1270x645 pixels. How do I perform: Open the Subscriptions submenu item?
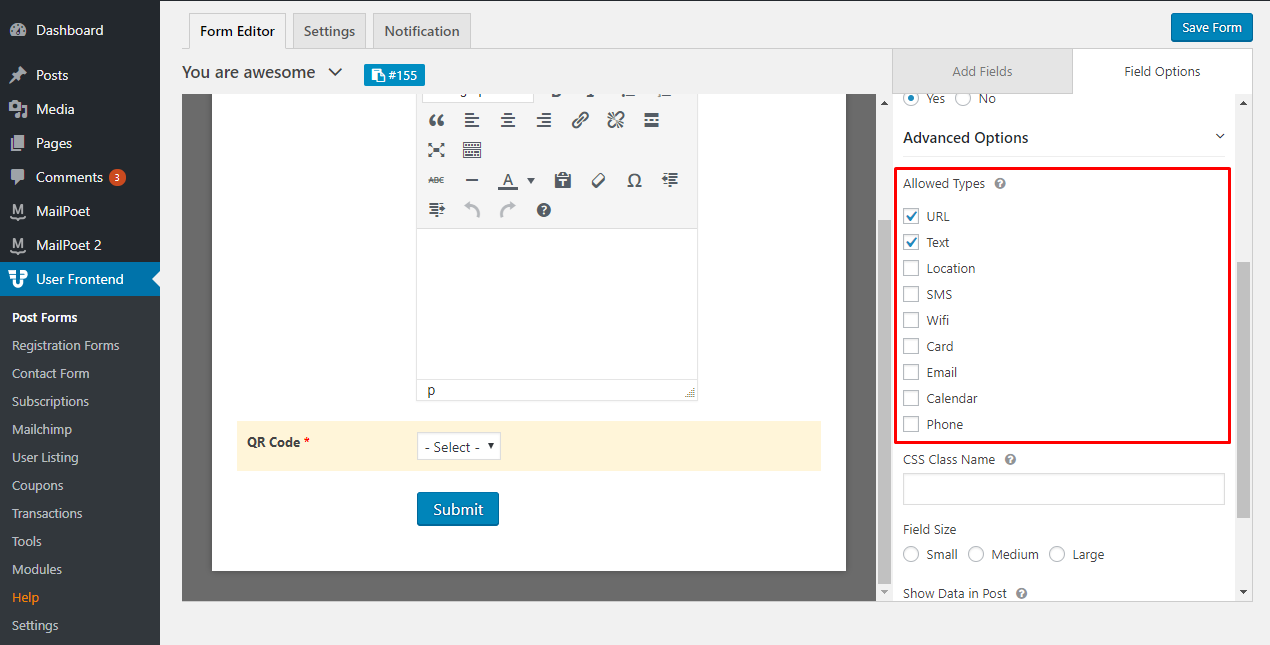click(x=51, y=401)
